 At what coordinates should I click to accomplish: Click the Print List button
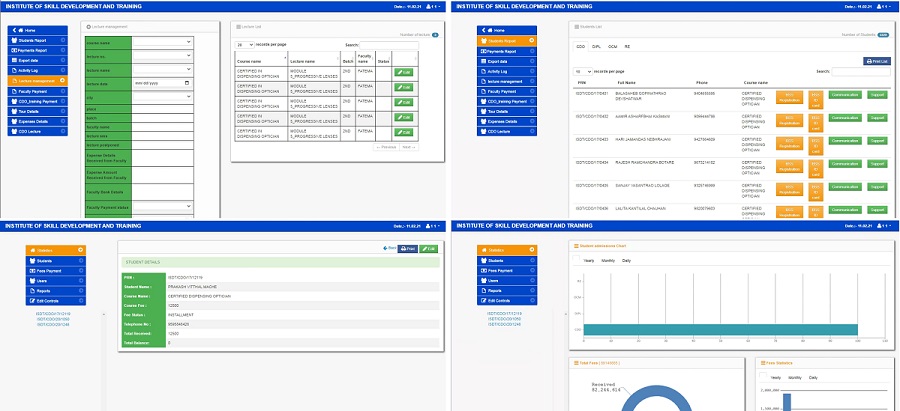[x=876, y=61]
